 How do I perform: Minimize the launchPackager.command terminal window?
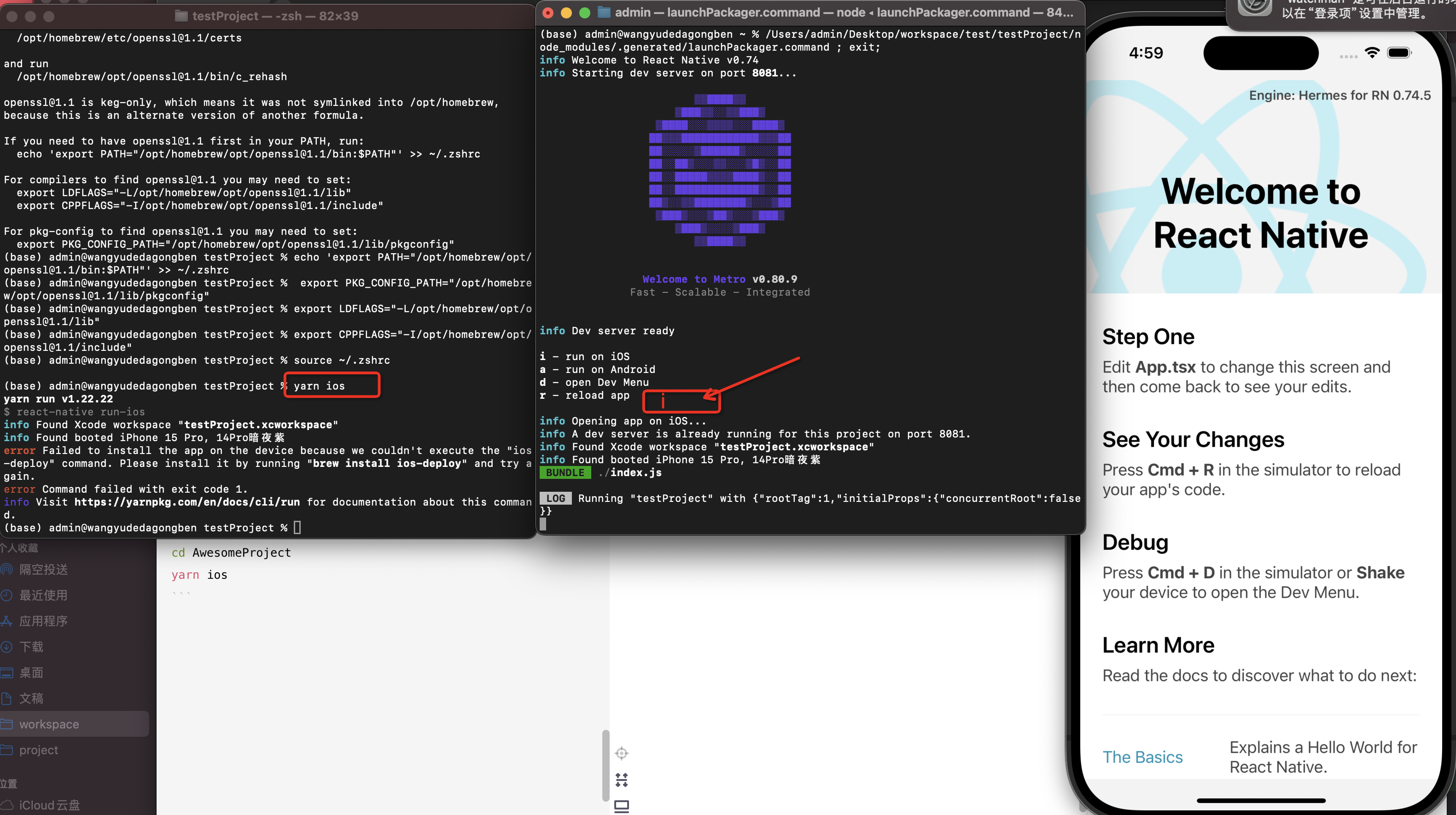[x=566, y=12]
